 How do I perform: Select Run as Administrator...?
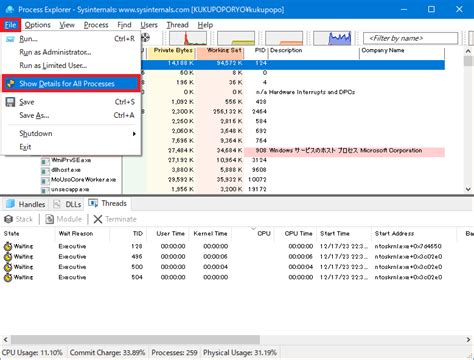(x=71, y=52)
